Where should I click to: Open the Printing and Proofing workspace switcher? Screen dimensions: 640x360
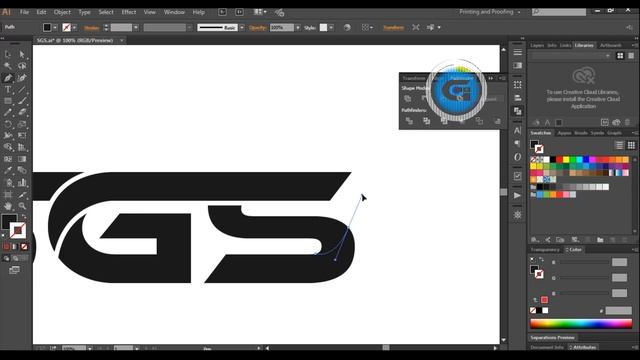(x=489, y=12)
